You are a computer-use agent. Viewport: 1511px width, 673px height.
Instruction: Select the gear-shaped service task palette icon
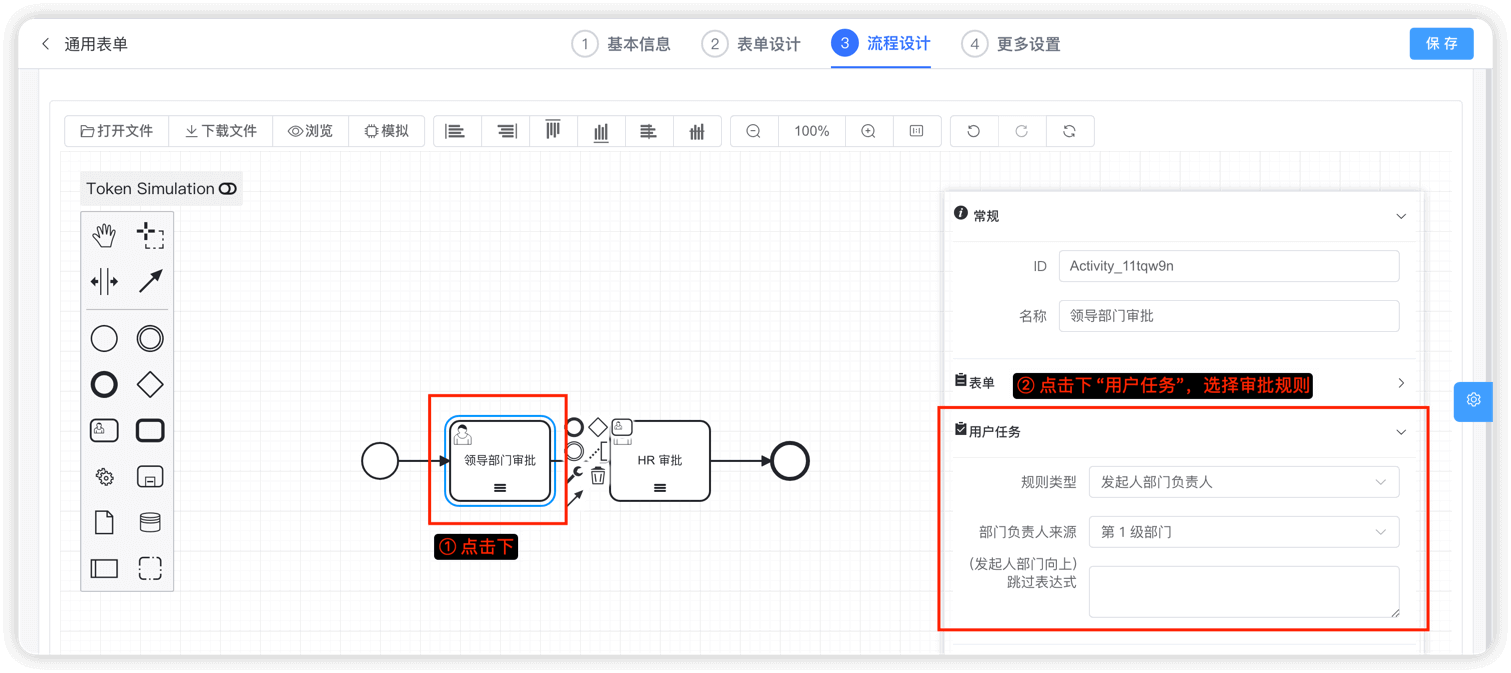[x=103, y=477]
